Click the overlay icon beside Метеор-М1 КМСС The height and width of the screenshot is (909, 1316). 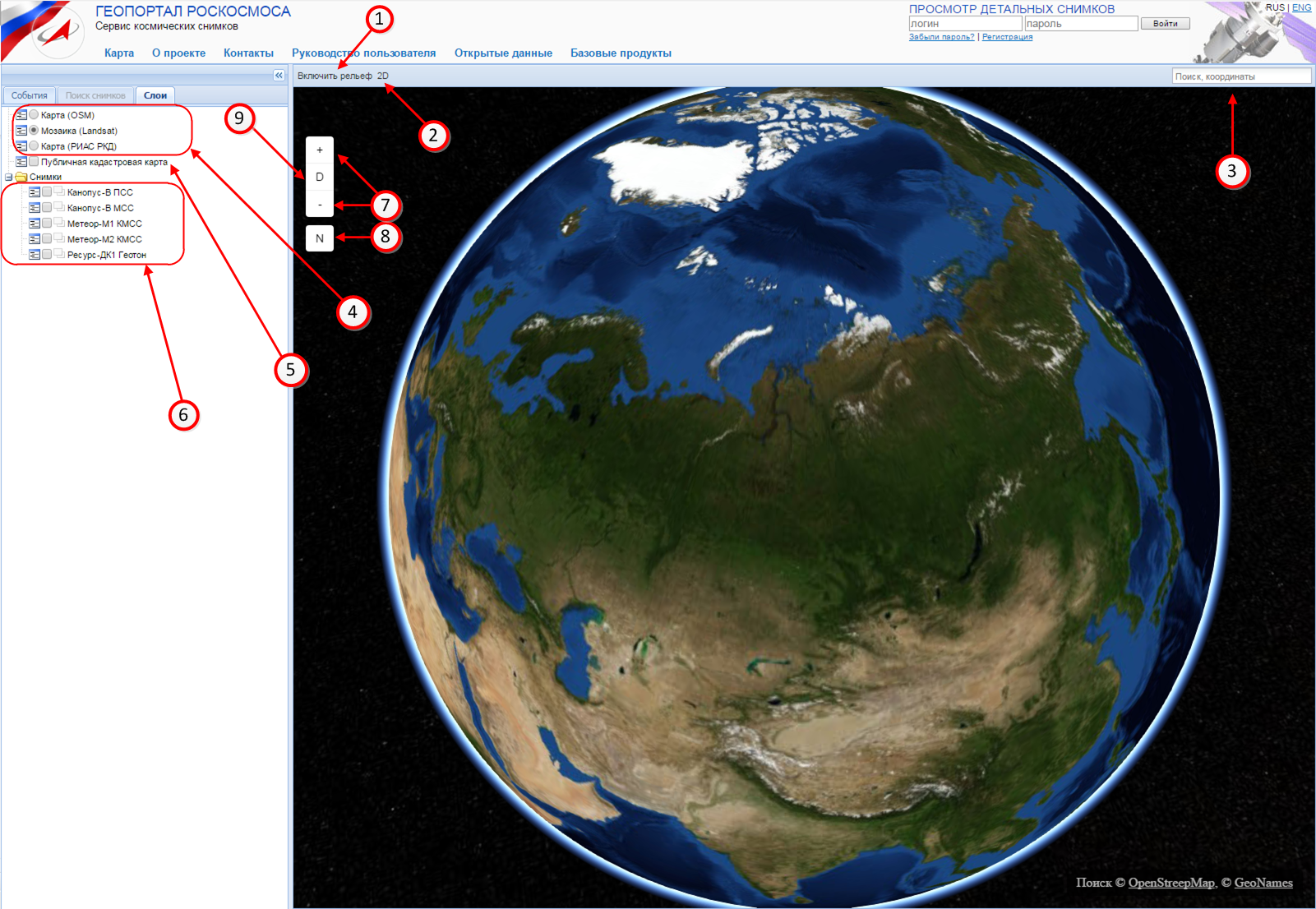point(59,223)
